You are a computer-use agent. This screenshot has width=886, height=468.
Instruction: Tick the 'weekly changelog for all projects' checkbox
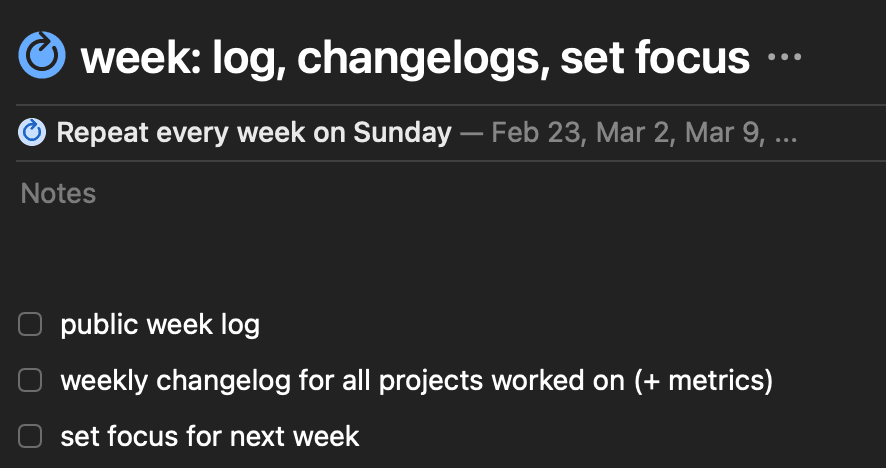(x=31, y=381)
